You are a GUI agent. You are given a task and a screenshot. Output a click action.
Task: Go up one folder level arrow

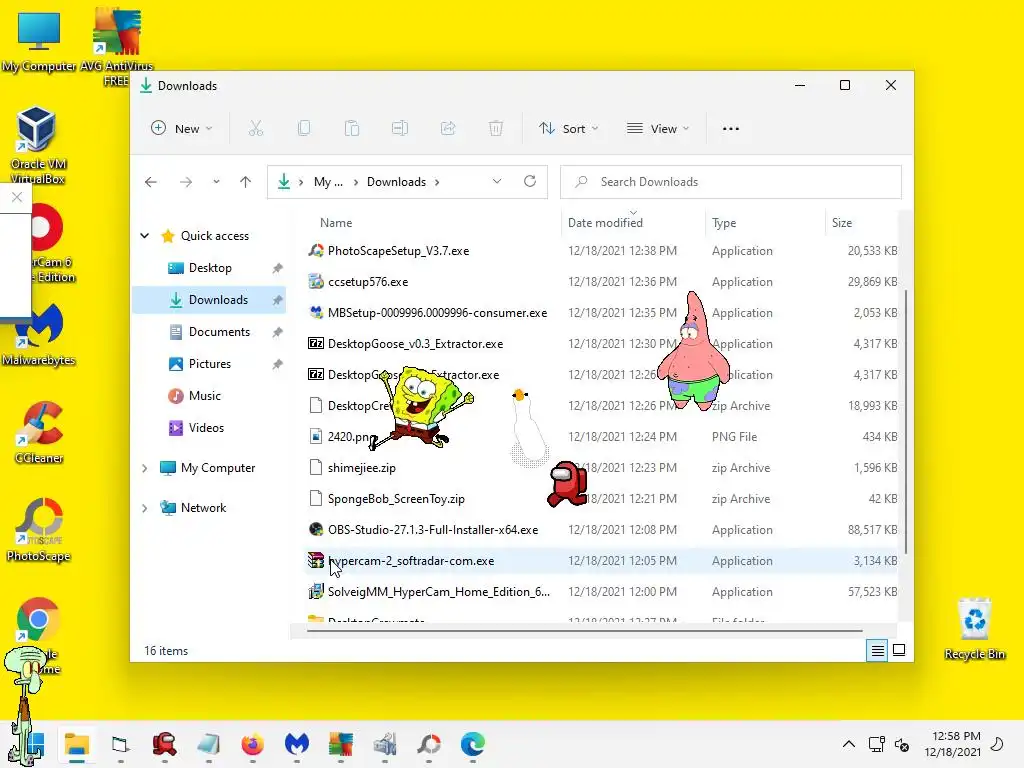[246, 182]
